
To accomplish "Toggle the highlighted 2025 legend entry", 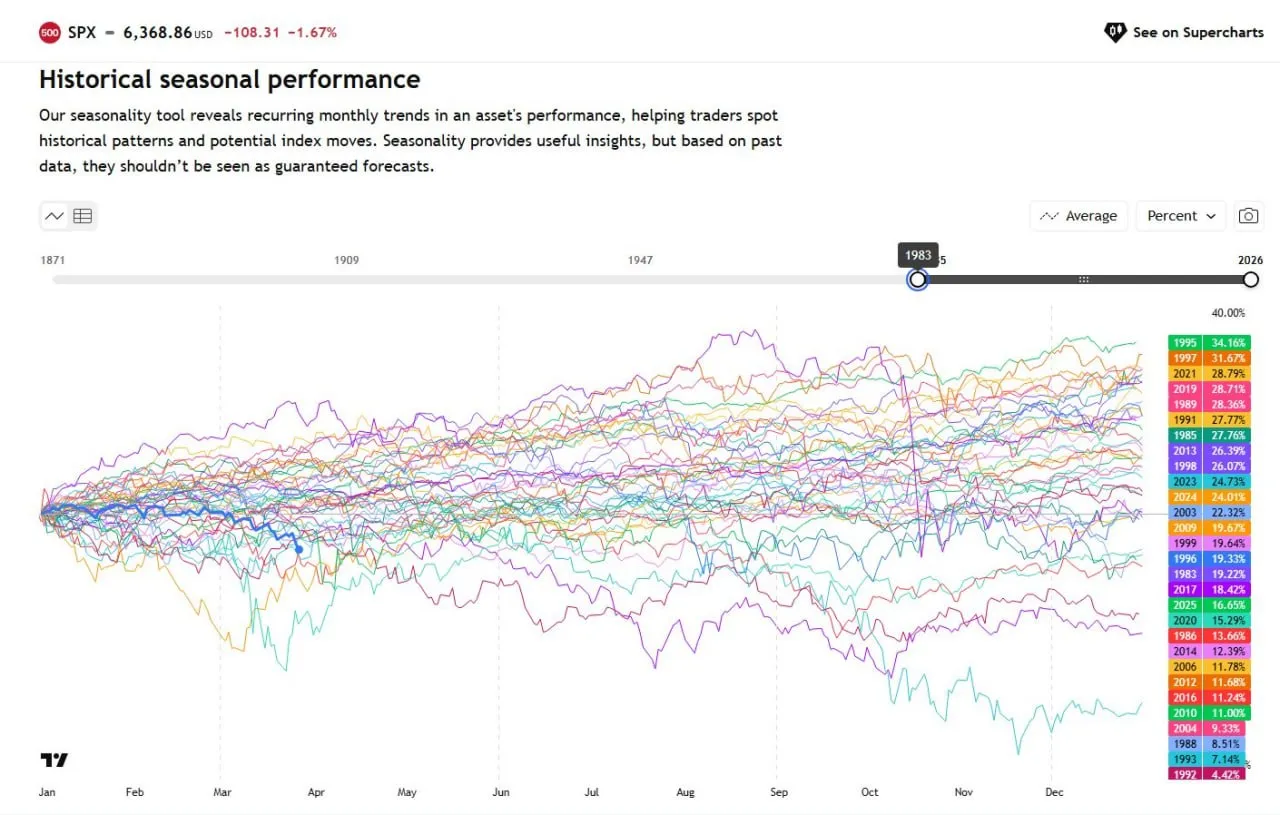I will coord(1207,604).
